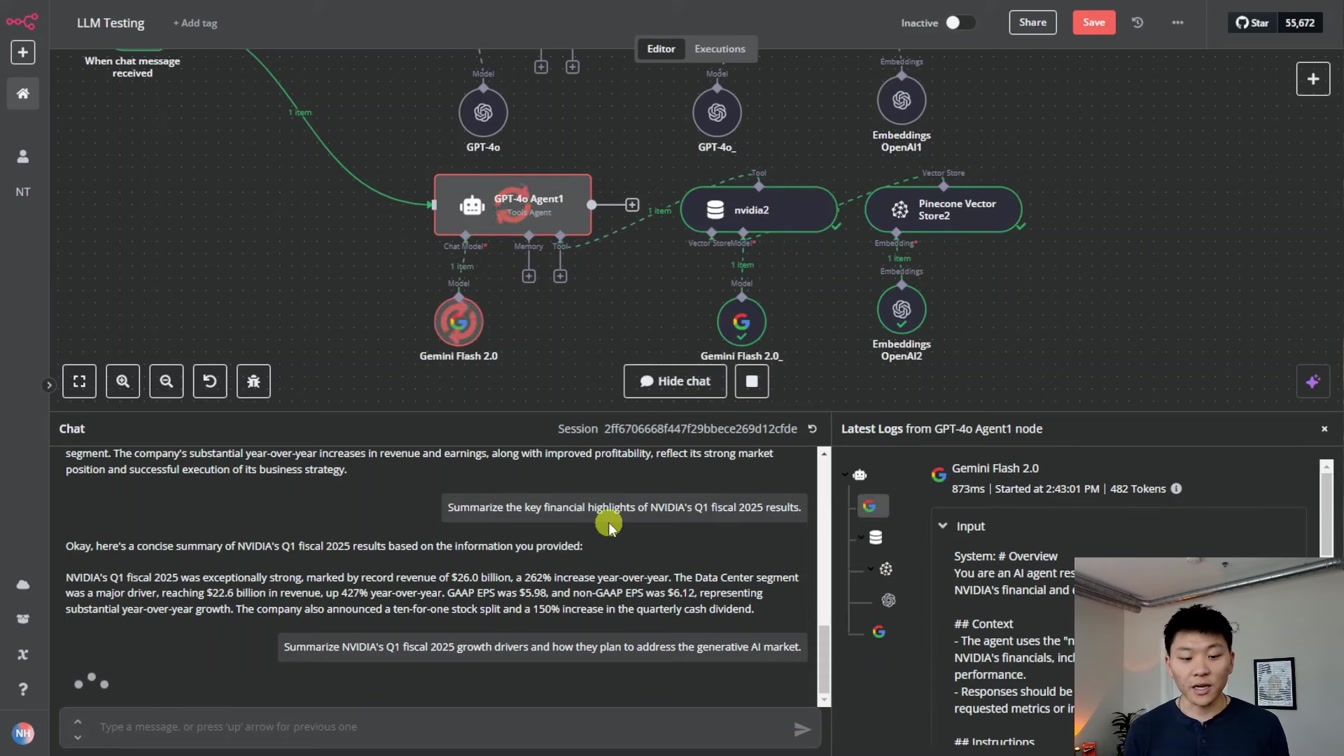This screenshot has height=756, width=1344.
Task: Select the last Gemini entry in logs tree
Action: click(878, 632)
